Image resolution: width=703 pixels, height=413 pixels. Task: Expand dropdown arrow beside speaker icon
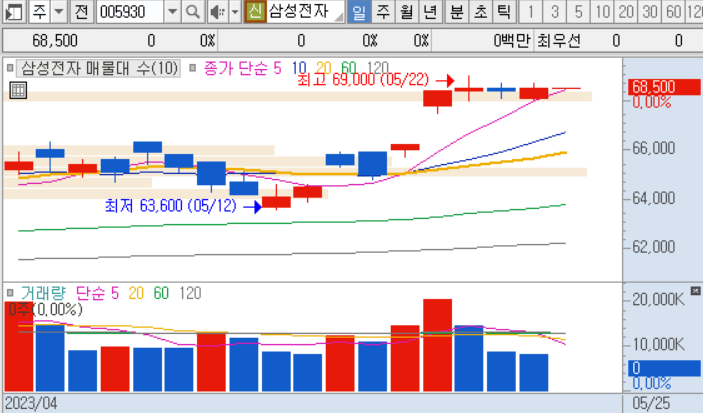235,12
